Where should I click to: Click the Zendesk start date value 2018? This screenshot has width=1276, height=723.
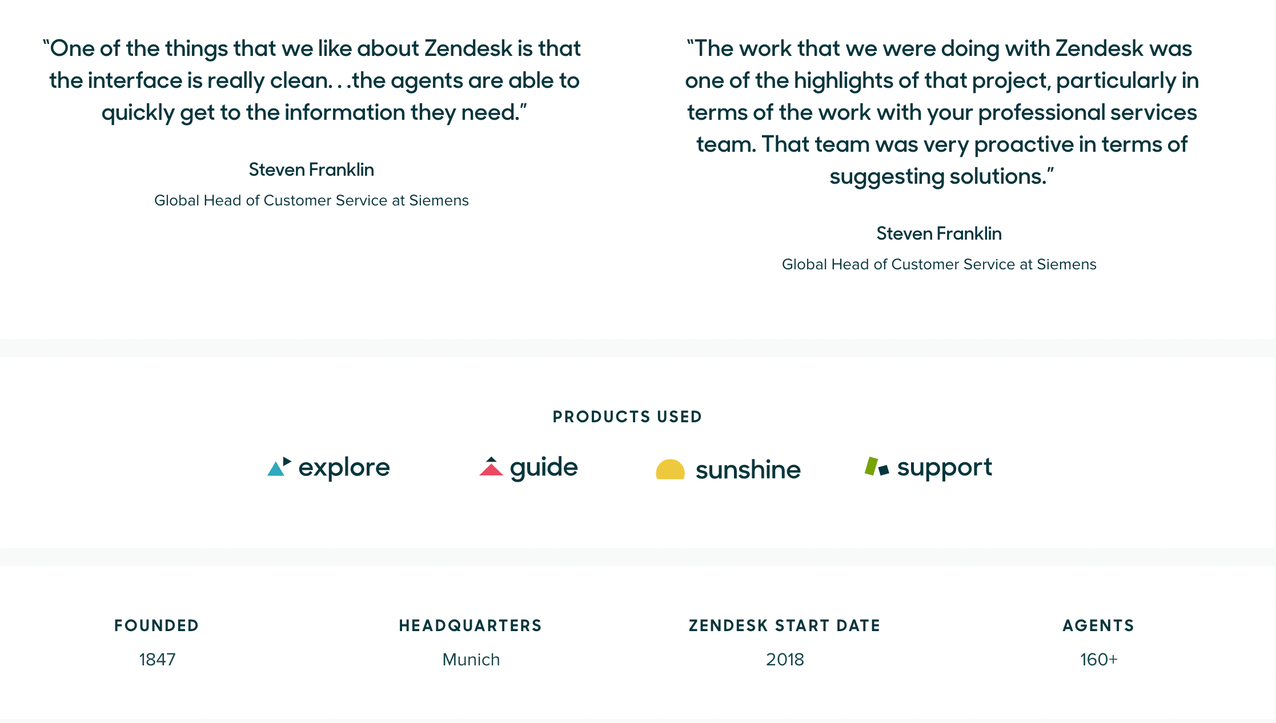[785, 660]
